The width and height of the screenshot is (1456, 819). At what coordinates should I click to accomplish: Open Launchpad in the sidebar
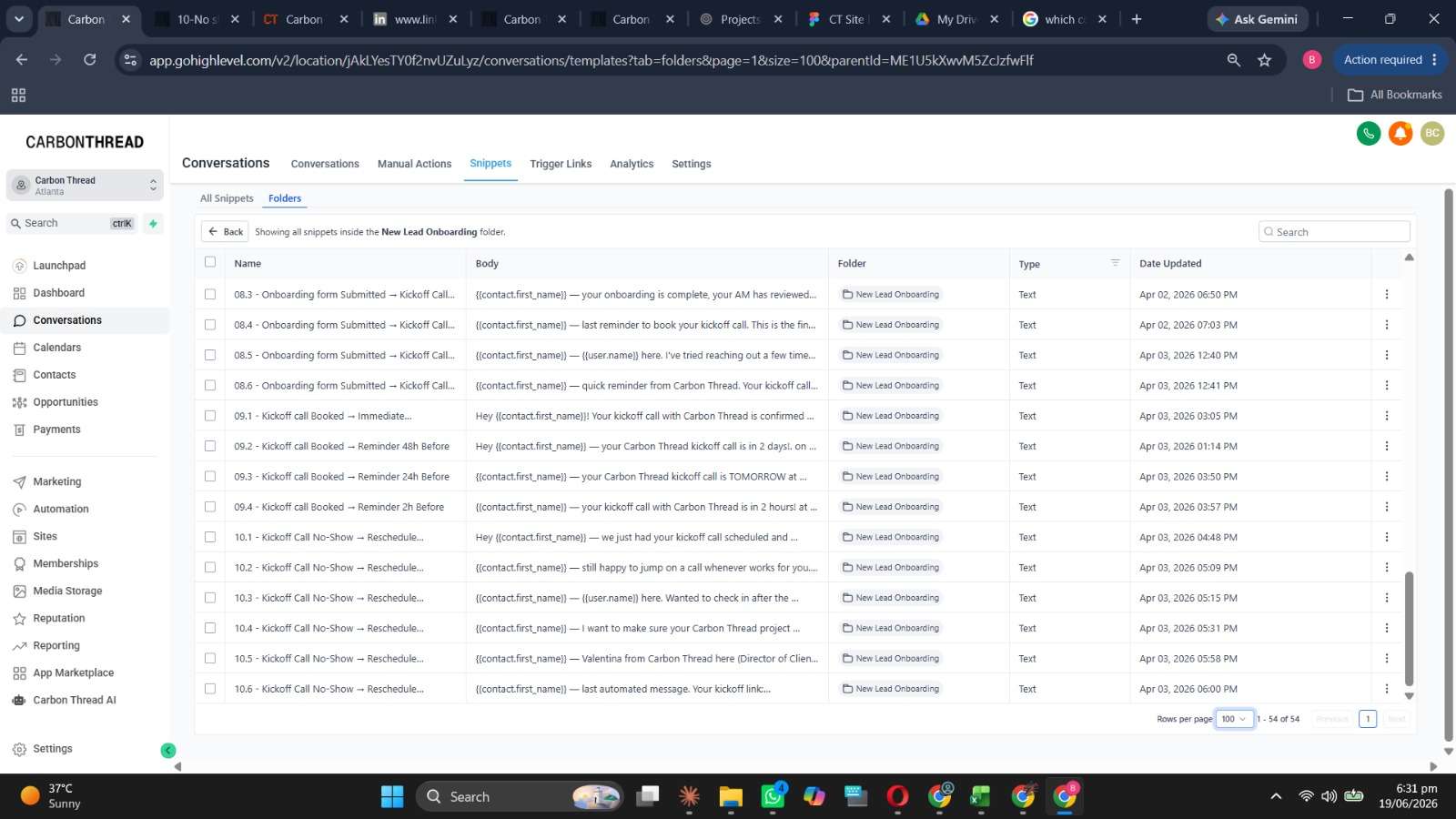pyautogui.click(x=59, y=266)
